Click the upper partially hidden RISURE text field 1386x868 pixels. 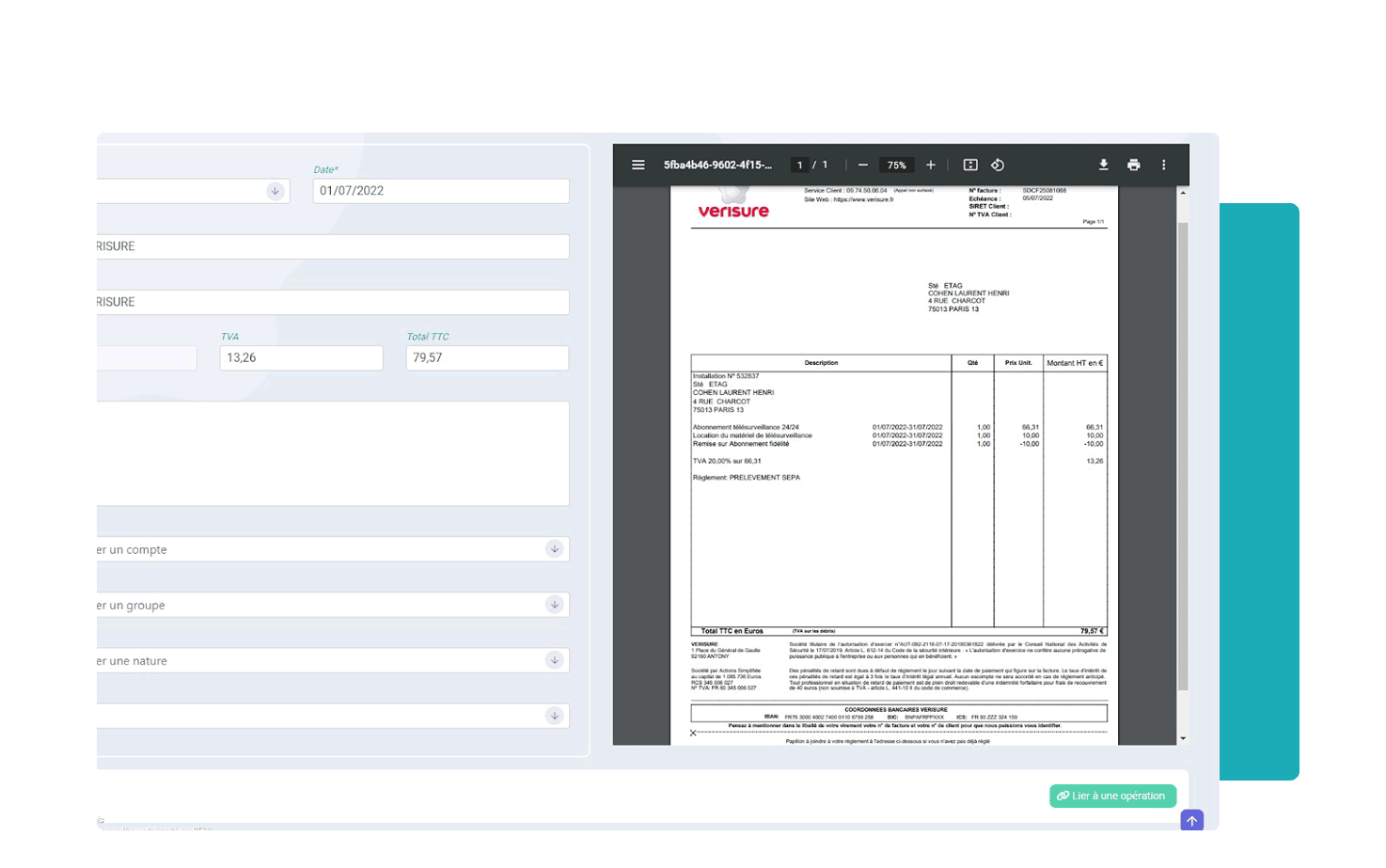pyautogui.click(x=333, y=246)
